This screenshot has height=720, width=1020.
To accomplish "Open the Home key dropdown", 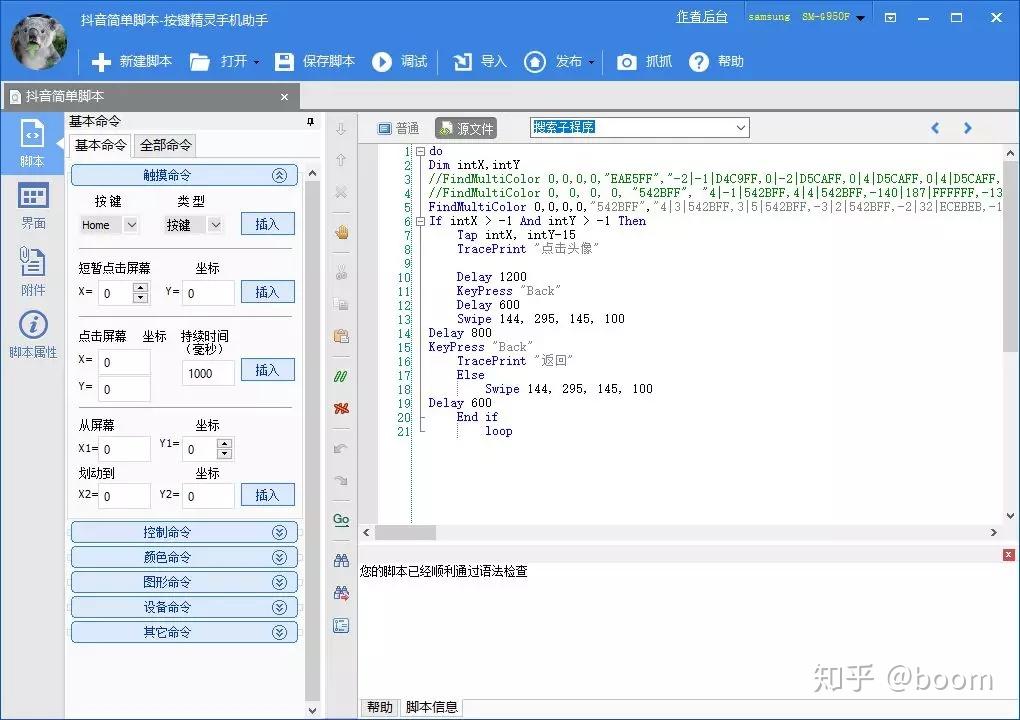I will 131,225.
